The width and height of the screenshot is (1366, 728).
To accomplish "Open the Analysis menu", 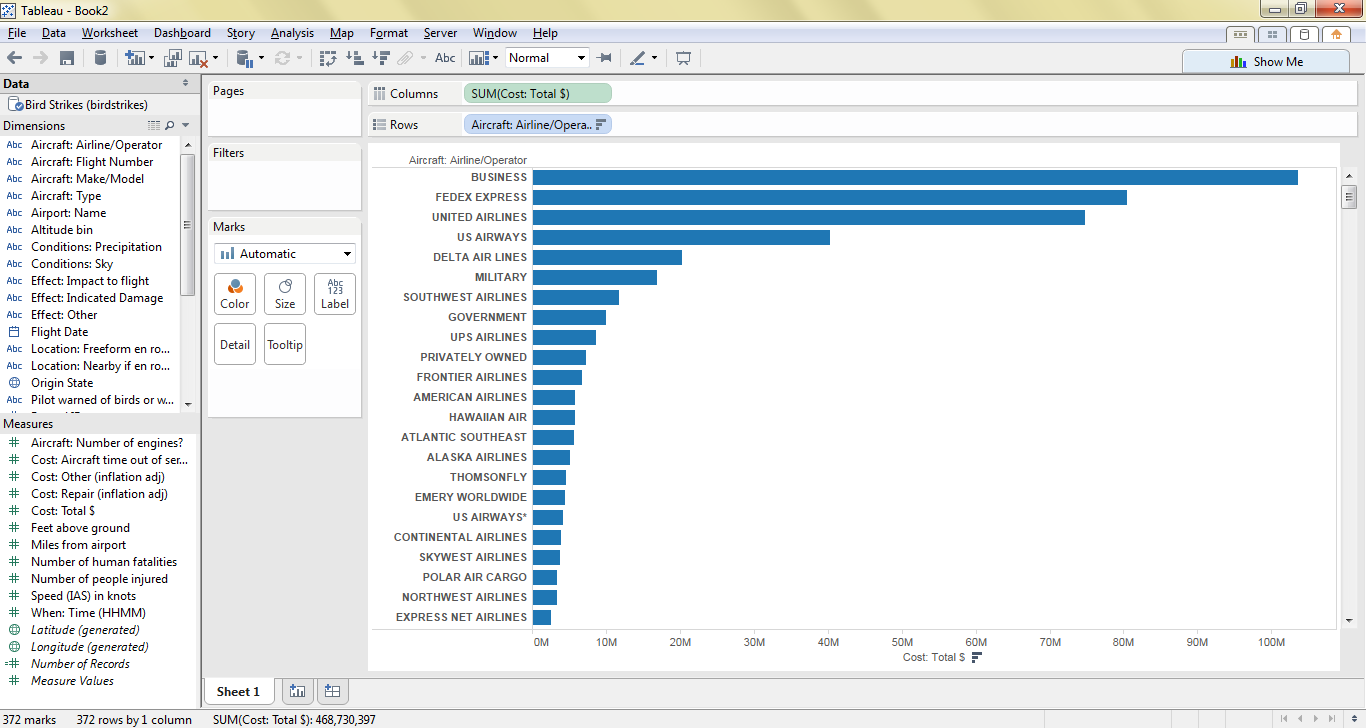I will tap(292, 33).
